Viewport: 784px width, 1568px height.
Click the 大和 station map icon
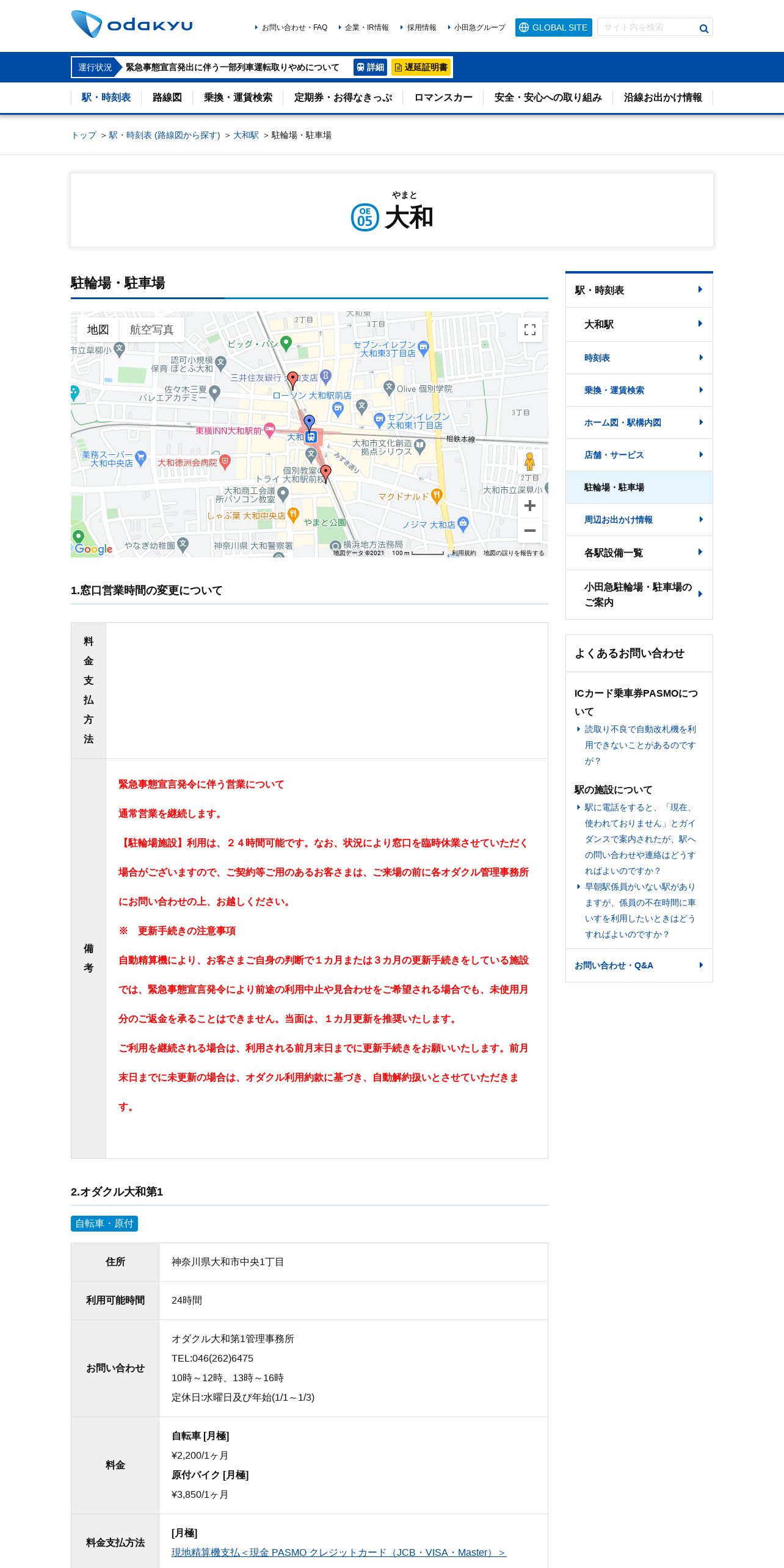[311, 437]
